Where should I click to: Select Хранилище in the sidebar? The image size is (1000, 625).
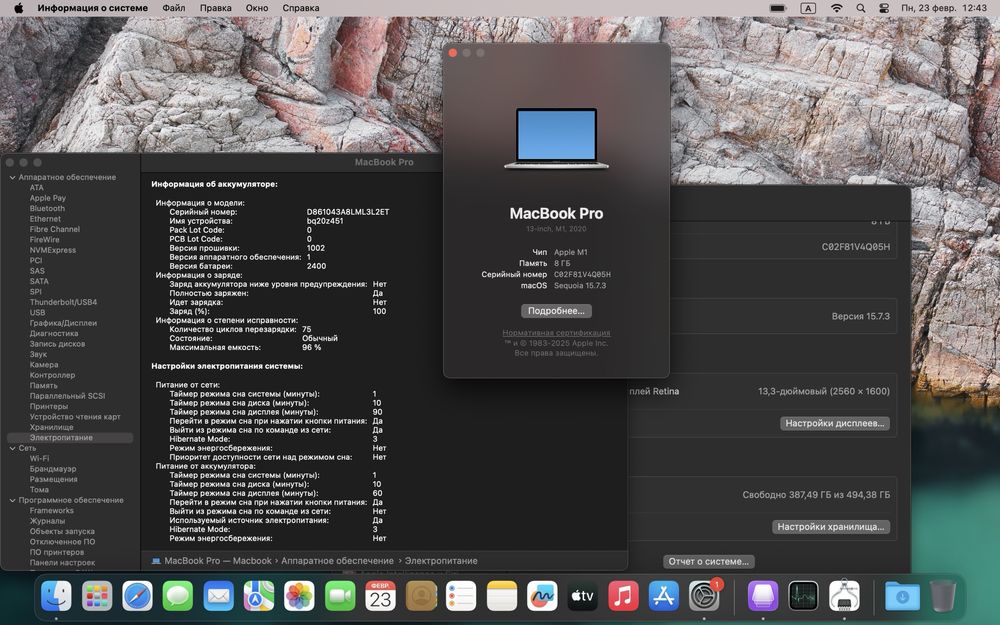coord(52,427)
